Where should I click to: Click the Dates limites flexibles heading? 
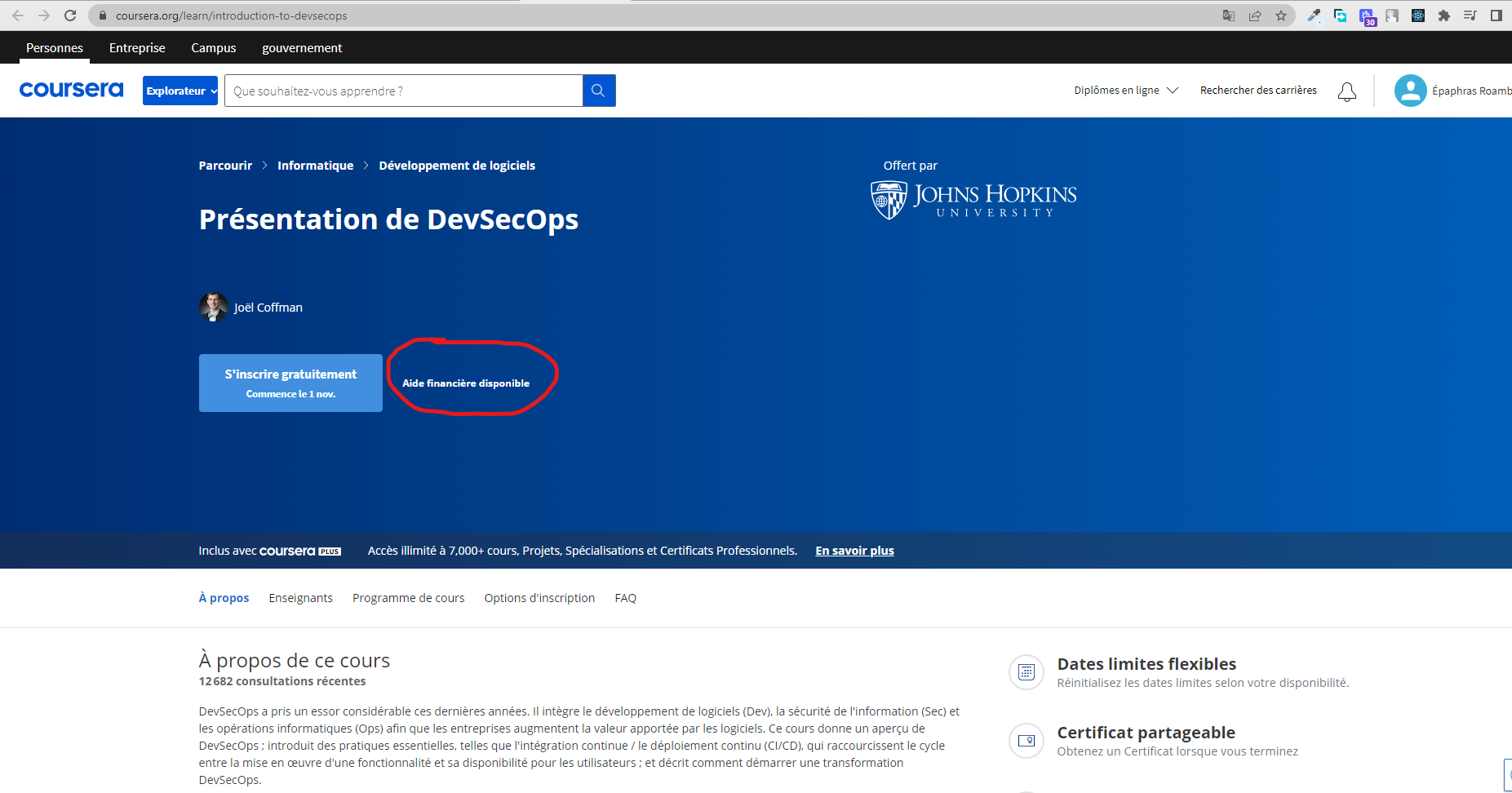click(x=1146, y=664)
